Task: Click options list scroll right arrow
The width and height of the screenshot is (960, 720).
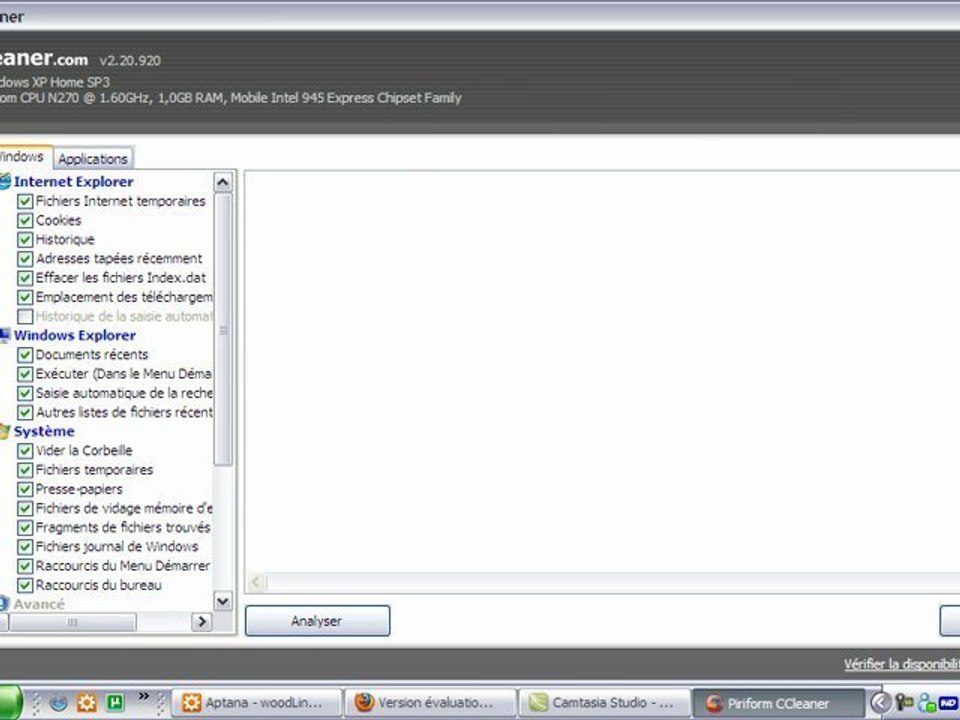Action: [201, 622]
